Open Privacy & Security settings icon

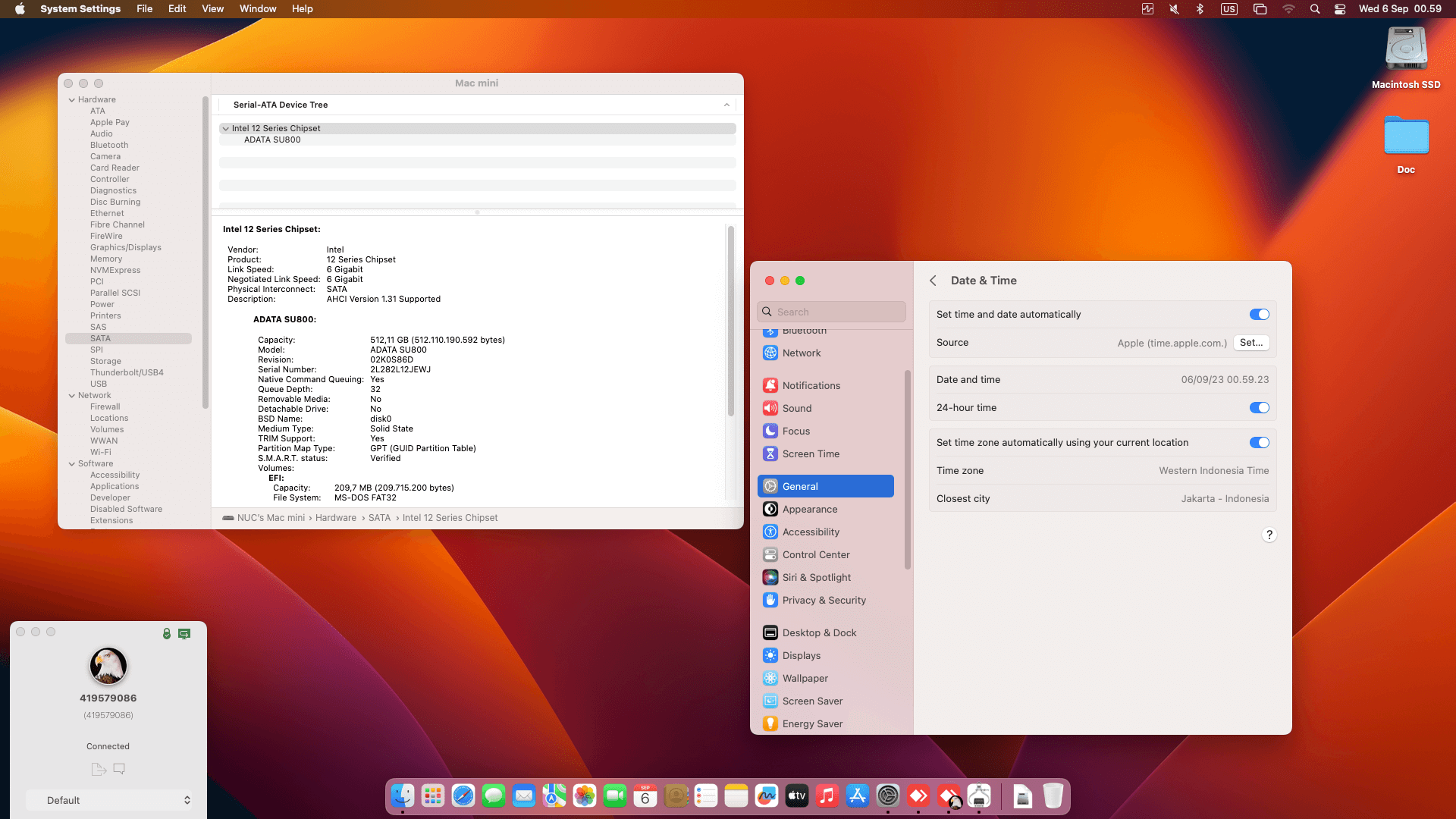770,600
